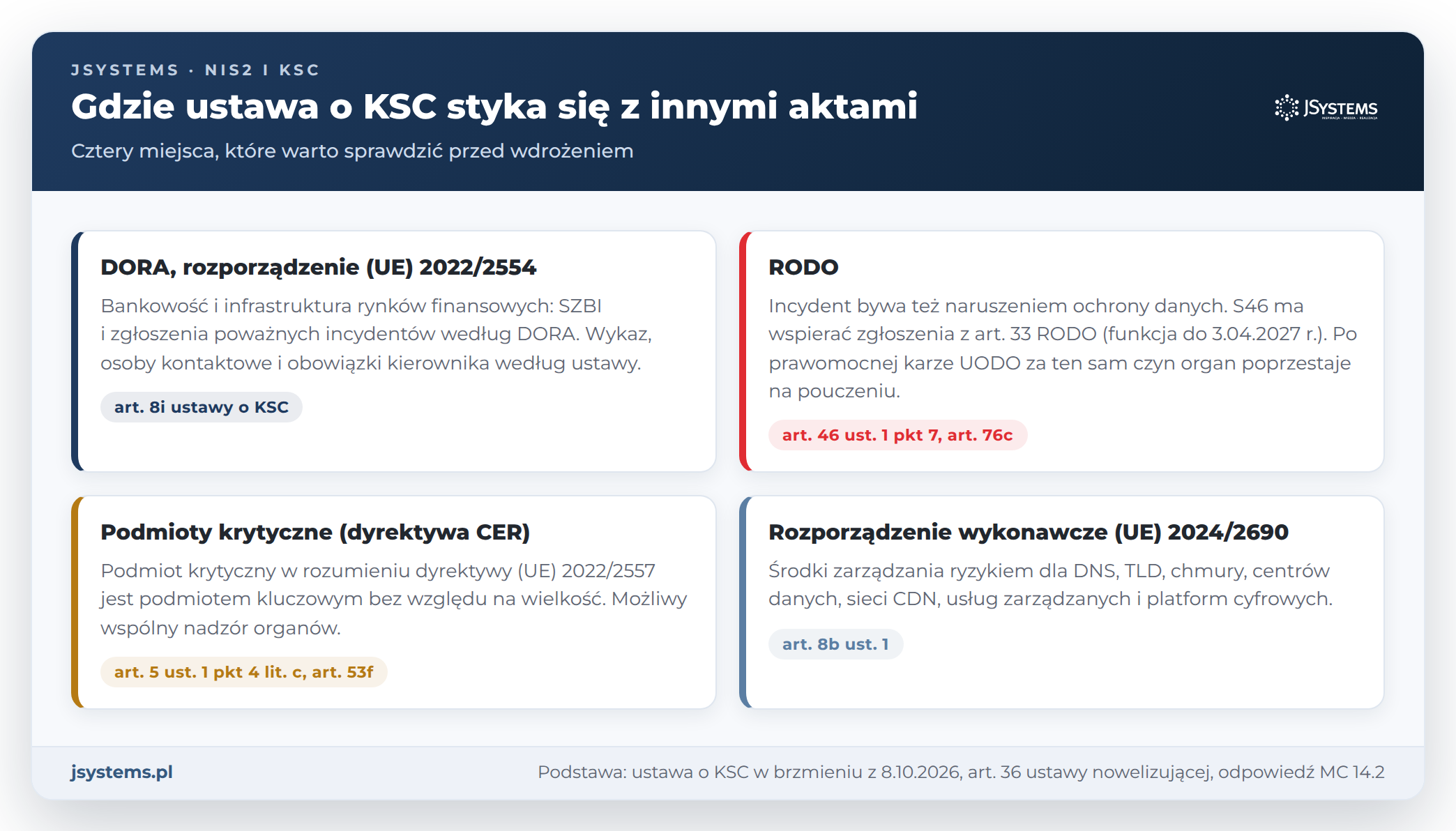The height and width of the screenshot is (831, 1456).
Task: Click the 'JSYSTEMS · NIS2 I KSC' overline text
Action: tap(195, 70)
